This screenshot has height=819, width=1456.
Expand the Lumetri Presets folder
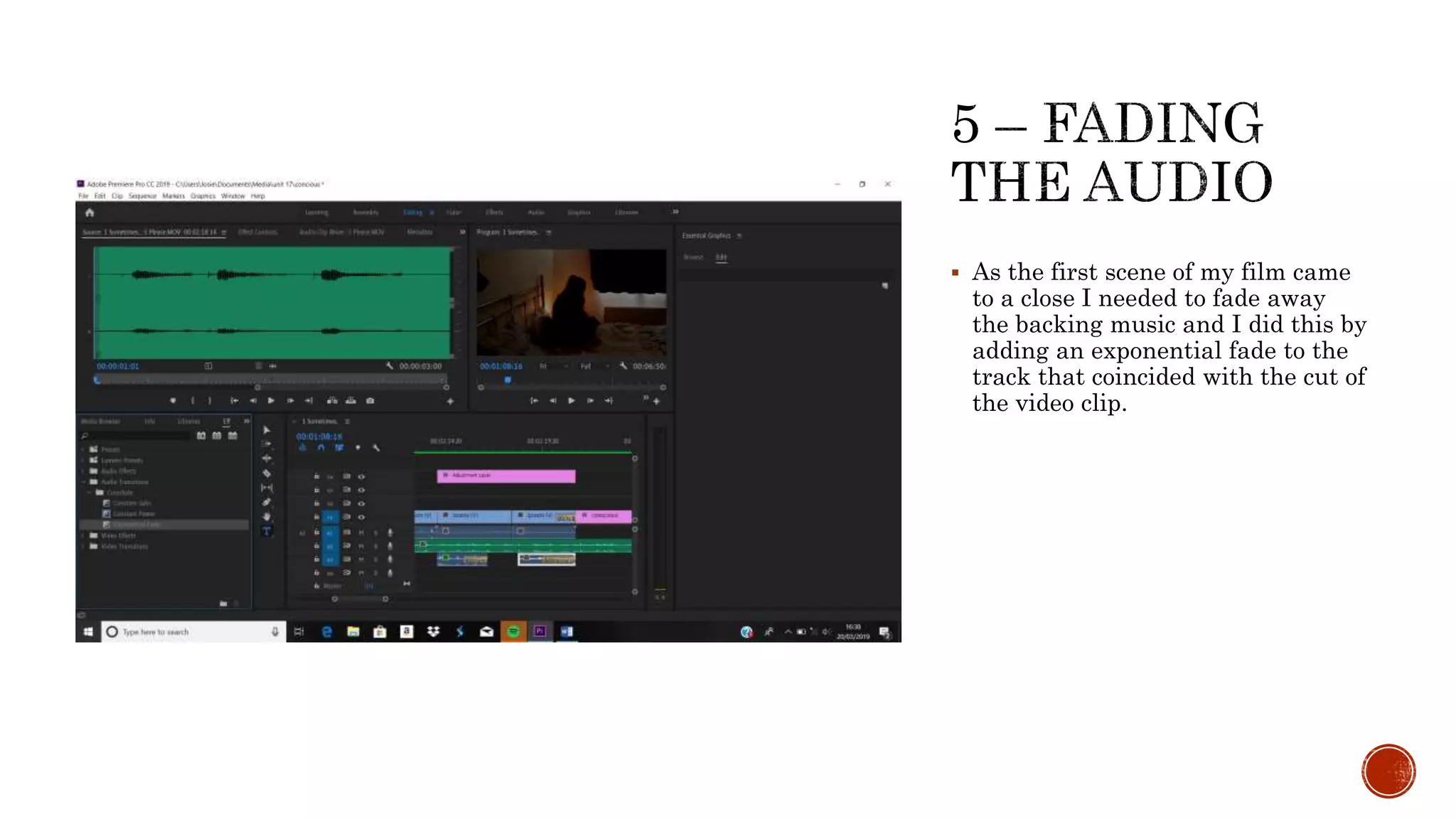click(x=83, y=460)
